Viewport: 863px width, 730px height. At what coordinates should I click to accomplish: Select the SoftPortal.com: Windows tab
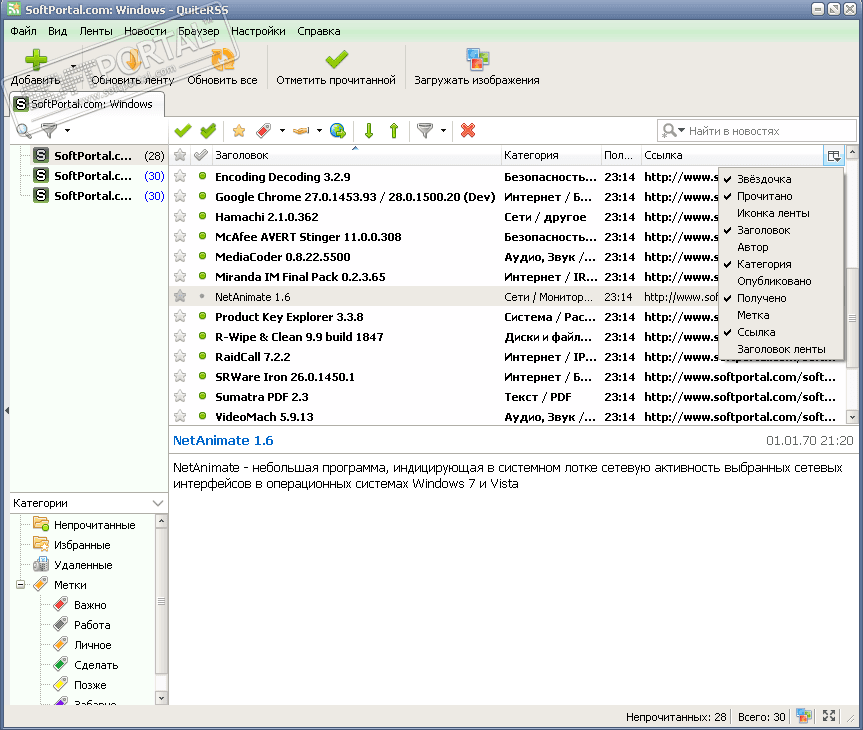87,104
